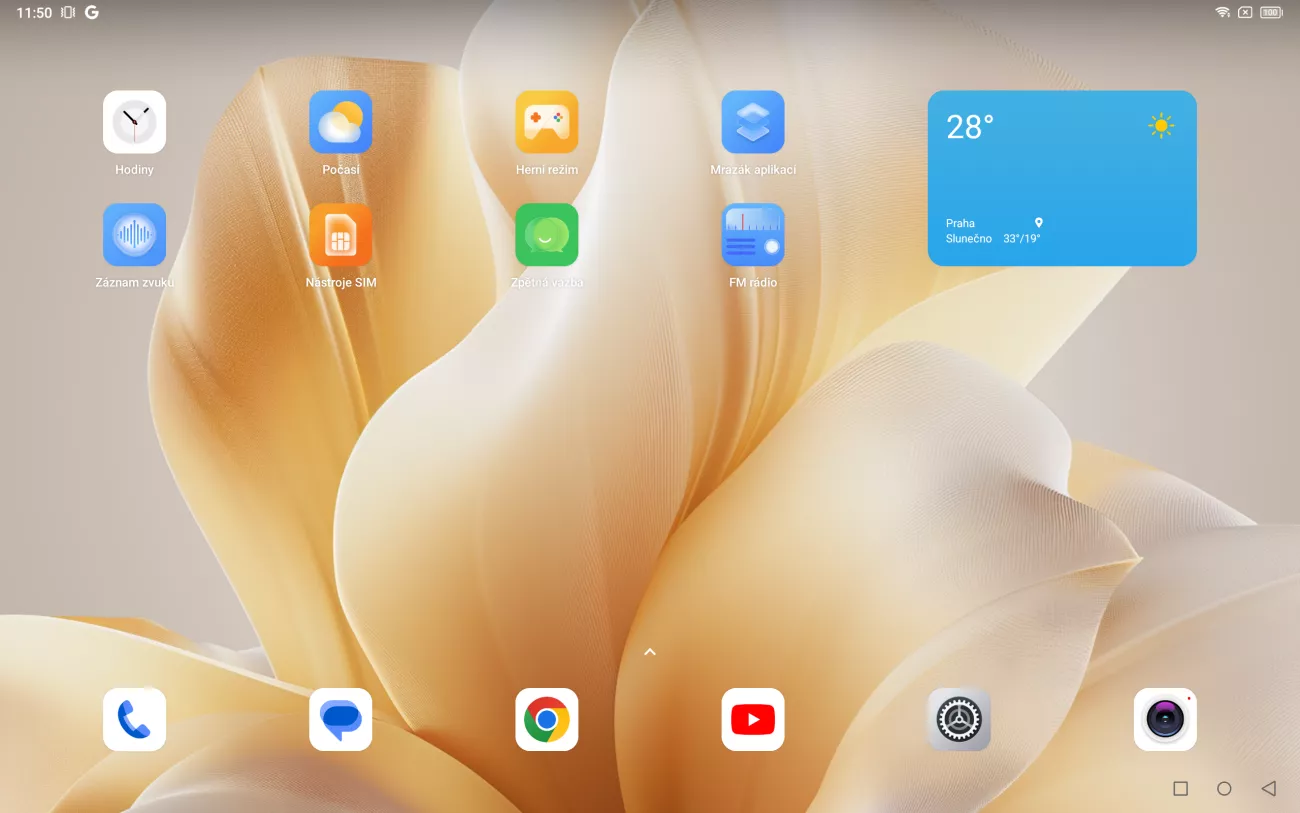1300x813 pixels.
Task: Launch the Camera app in dock
Action: coord(1164,719)
